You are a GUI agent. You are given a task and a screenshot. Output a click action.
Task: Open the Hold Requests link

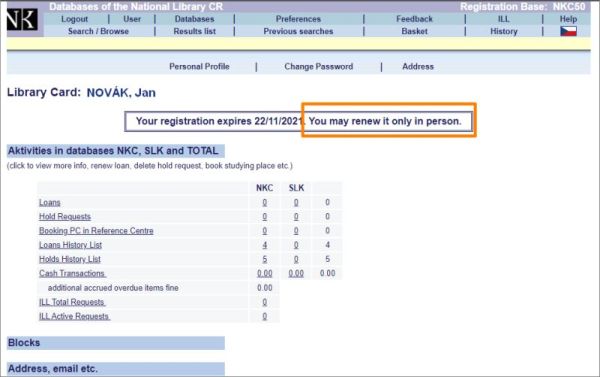click(x=65, y=217)
